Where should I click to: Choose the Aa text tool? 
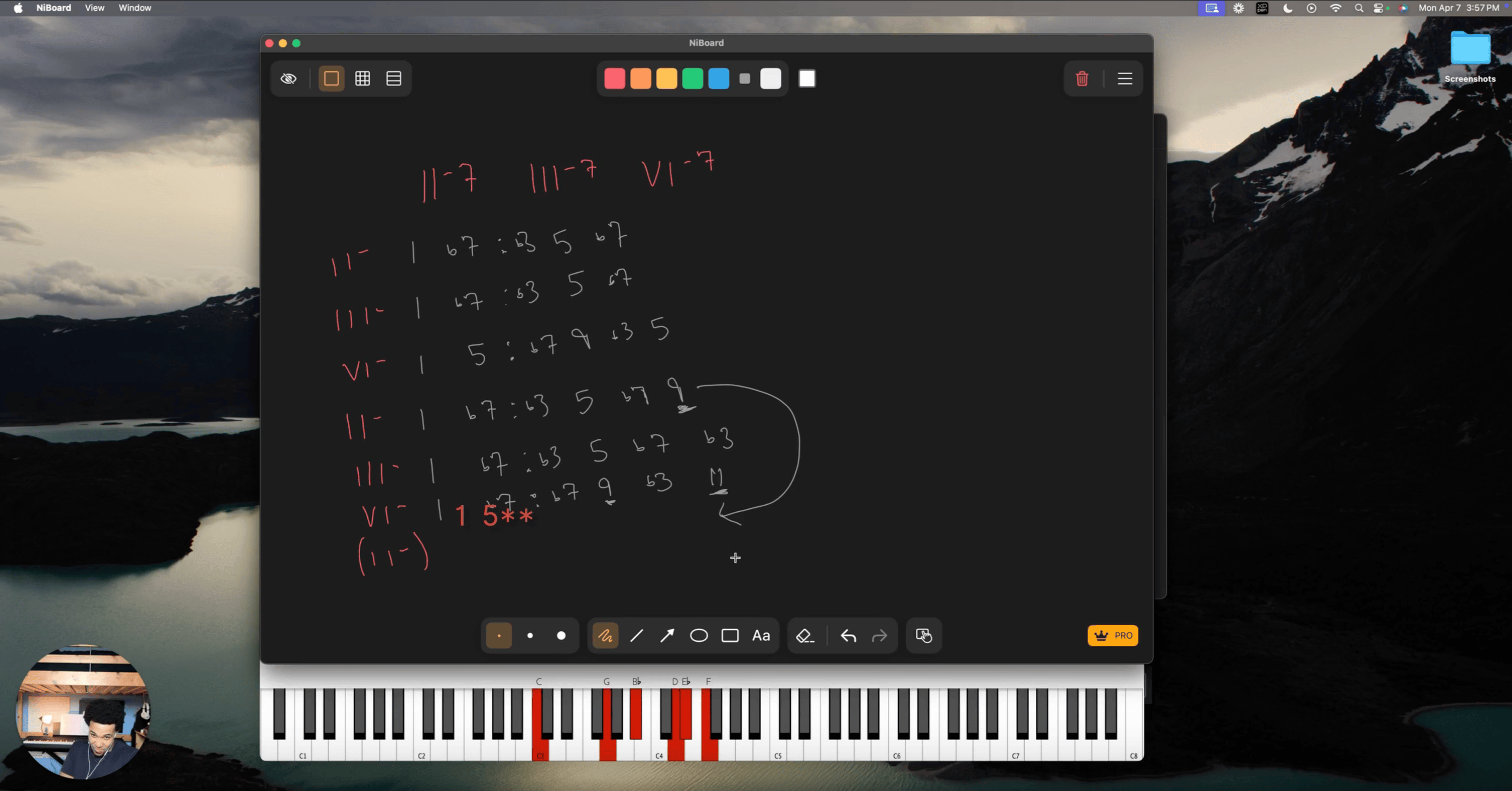point(761,635)
